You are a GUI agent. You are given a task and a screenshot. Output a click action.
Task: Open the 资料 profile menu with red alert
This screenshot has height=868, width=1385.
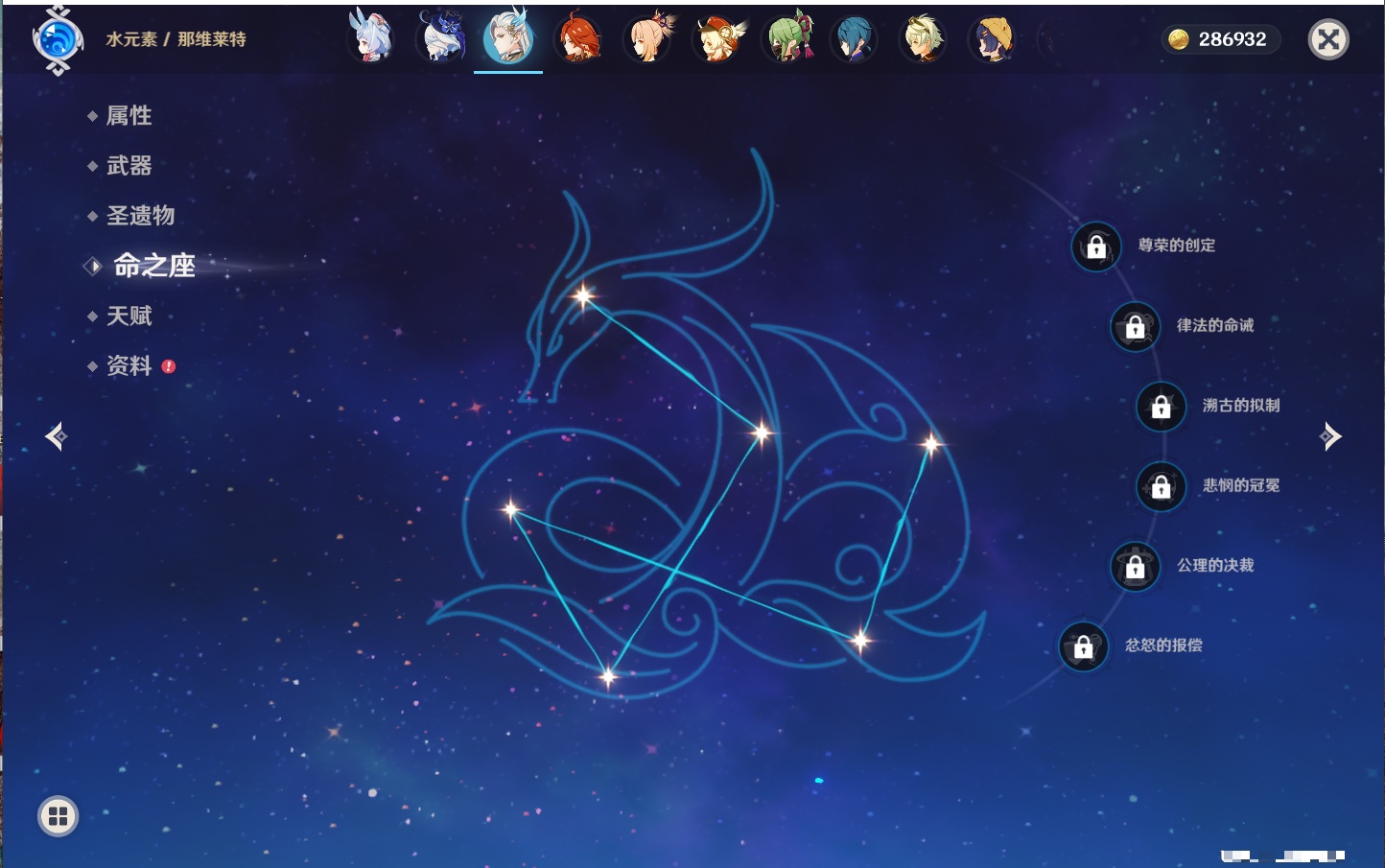tap(129, 365)
